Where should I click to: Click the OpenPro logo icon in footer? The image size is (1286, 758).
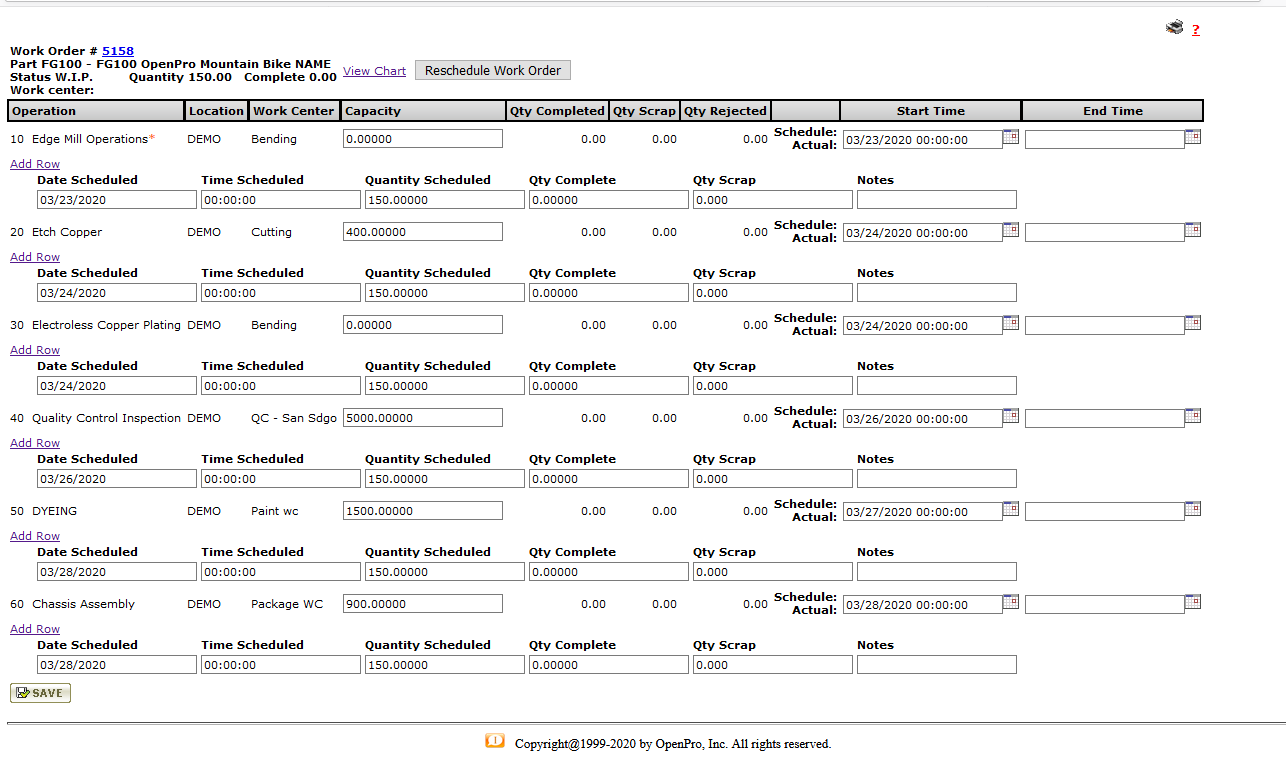[495, 741]
